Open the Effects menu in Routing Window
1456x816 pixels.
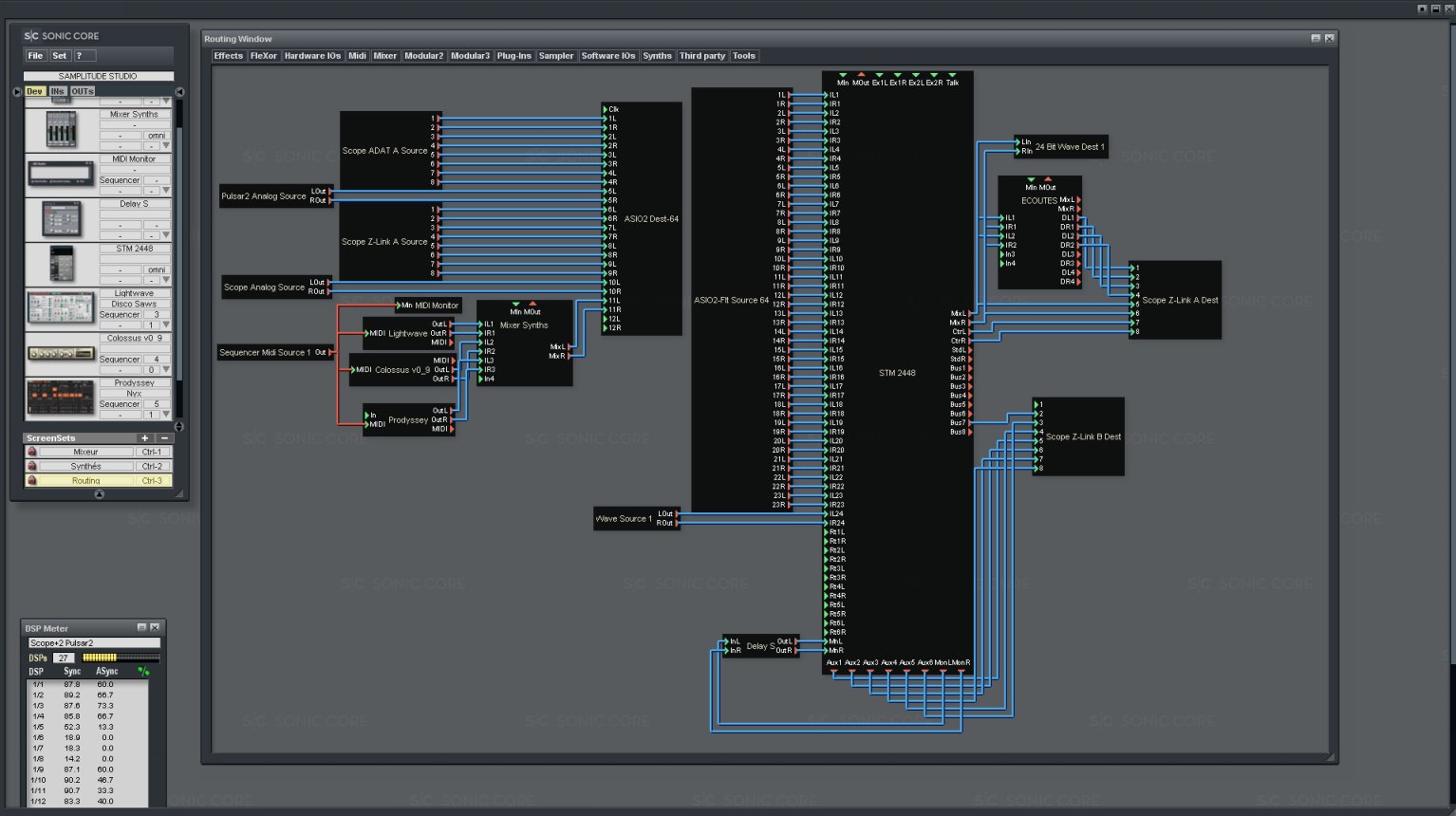click(x=229, y=56)
